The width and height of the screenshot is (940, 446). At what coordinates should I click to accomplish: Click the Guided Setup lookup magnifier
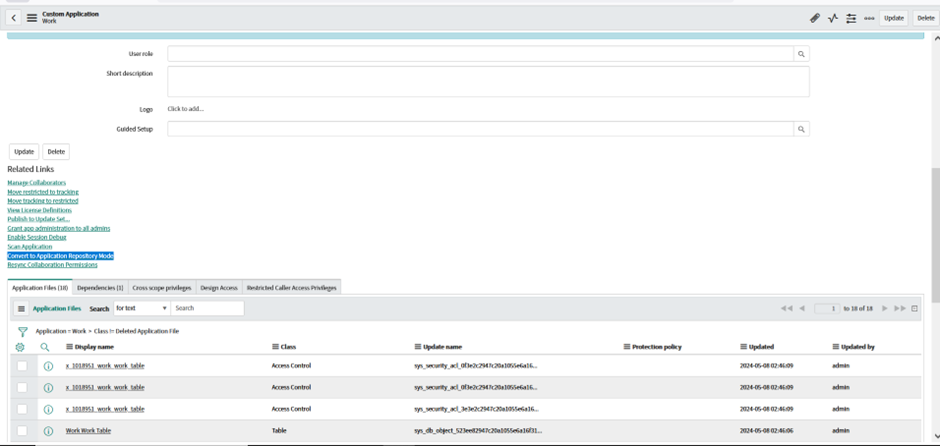[801, 129]
